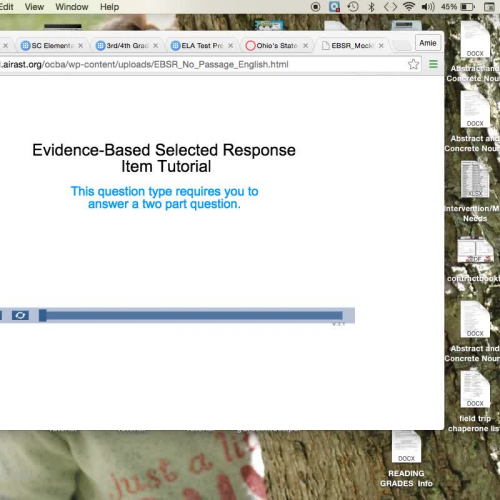Screen dimensions: 500x500
Task: Select the top Abstract and Concrete Nouns DOCX desktop file
Action: pos(475,39)
